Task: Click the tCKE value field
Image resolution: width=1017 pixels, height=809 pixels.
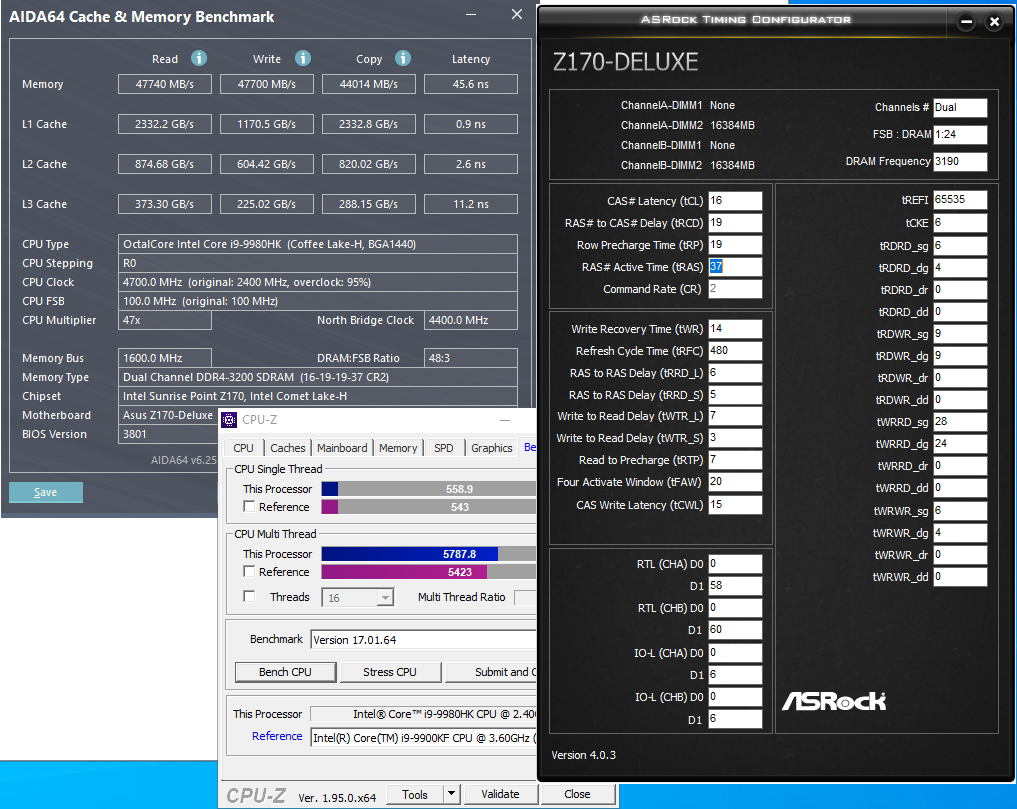Action: tap(960, 223)
